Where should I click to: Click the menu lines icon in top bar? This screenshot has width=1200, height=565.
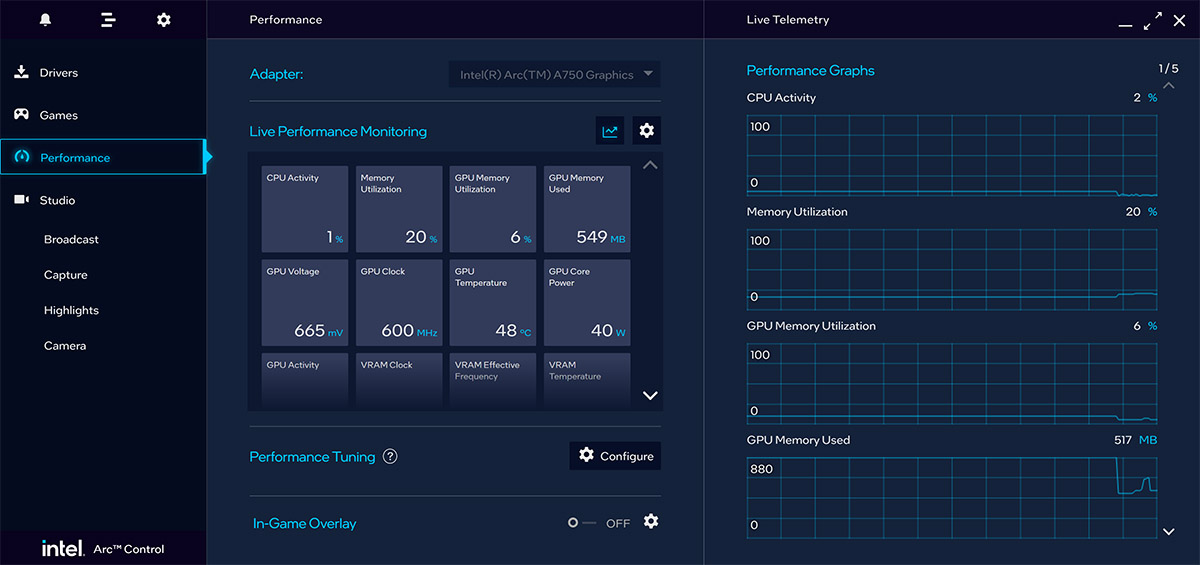click(108, 20)
